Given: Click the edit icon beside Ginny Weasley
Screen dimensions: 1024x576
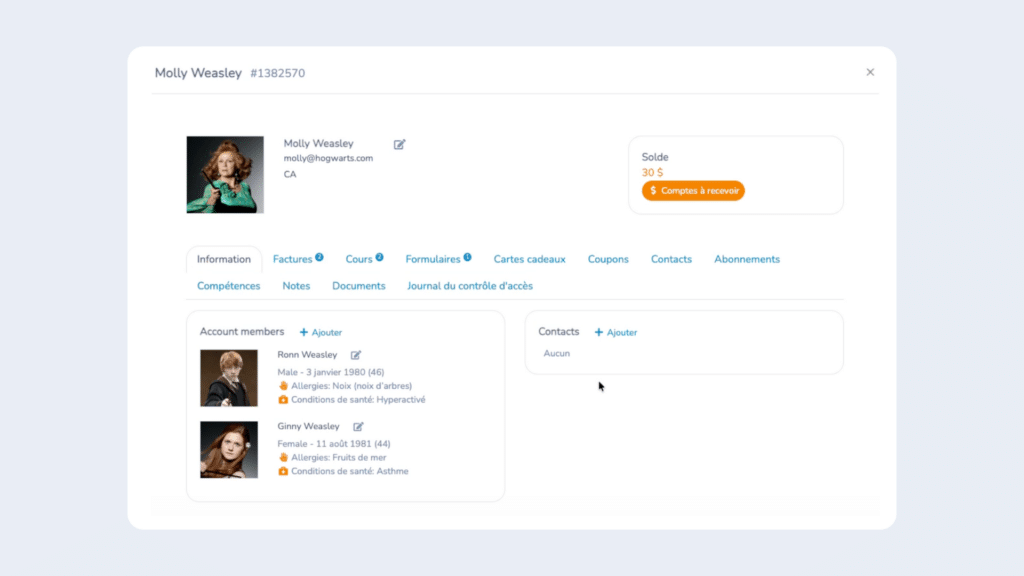Looking at the screenshot, I should tap(358, 426).
